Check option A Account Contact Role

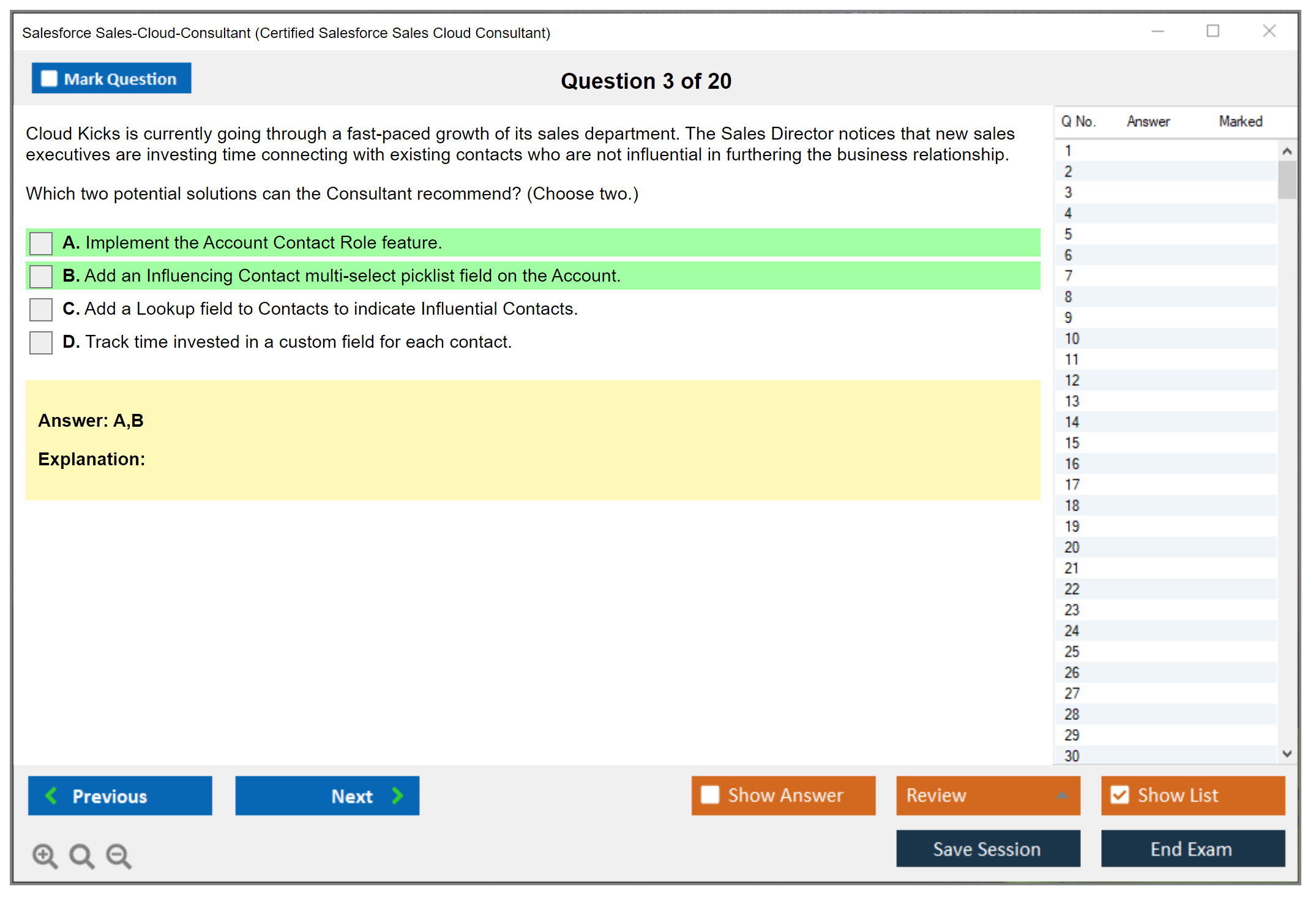41,243
